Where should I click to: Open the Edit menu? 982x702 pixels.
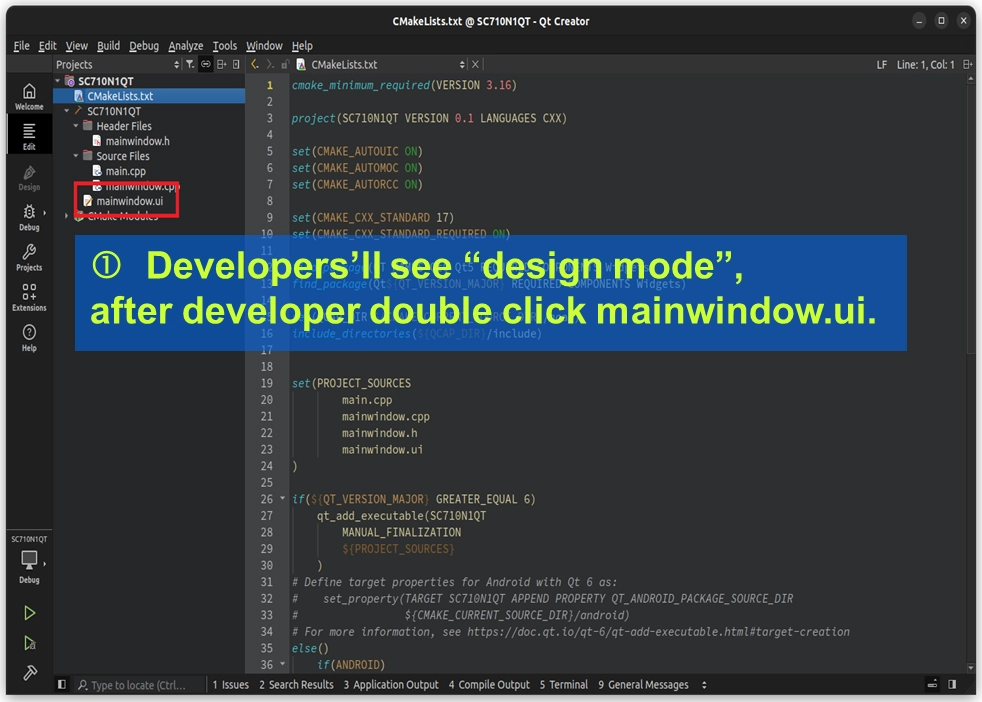click(x=47, y=46)
